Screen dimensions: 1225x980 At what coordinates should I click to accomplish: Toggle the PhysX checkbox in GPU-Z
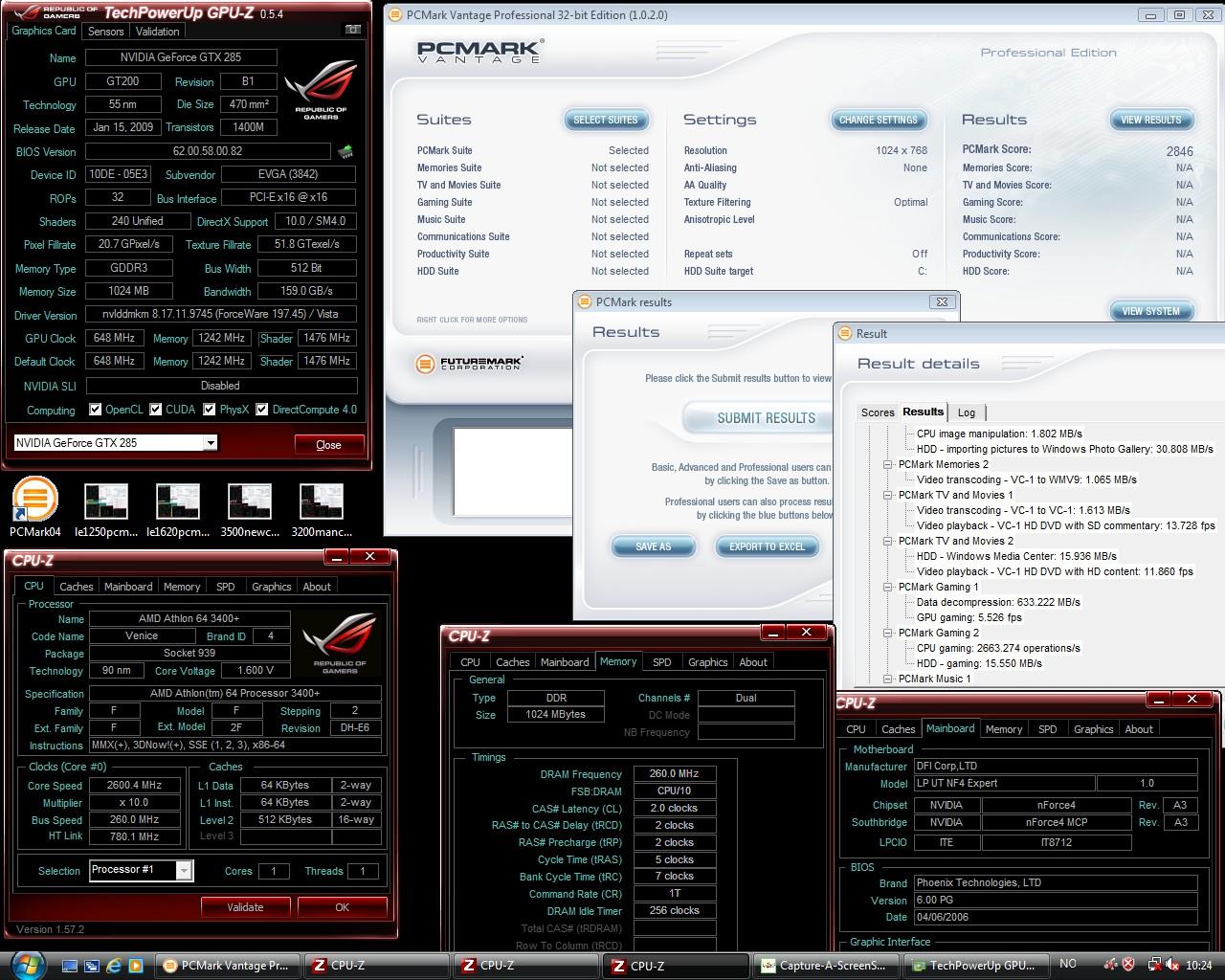click(210, 410)
